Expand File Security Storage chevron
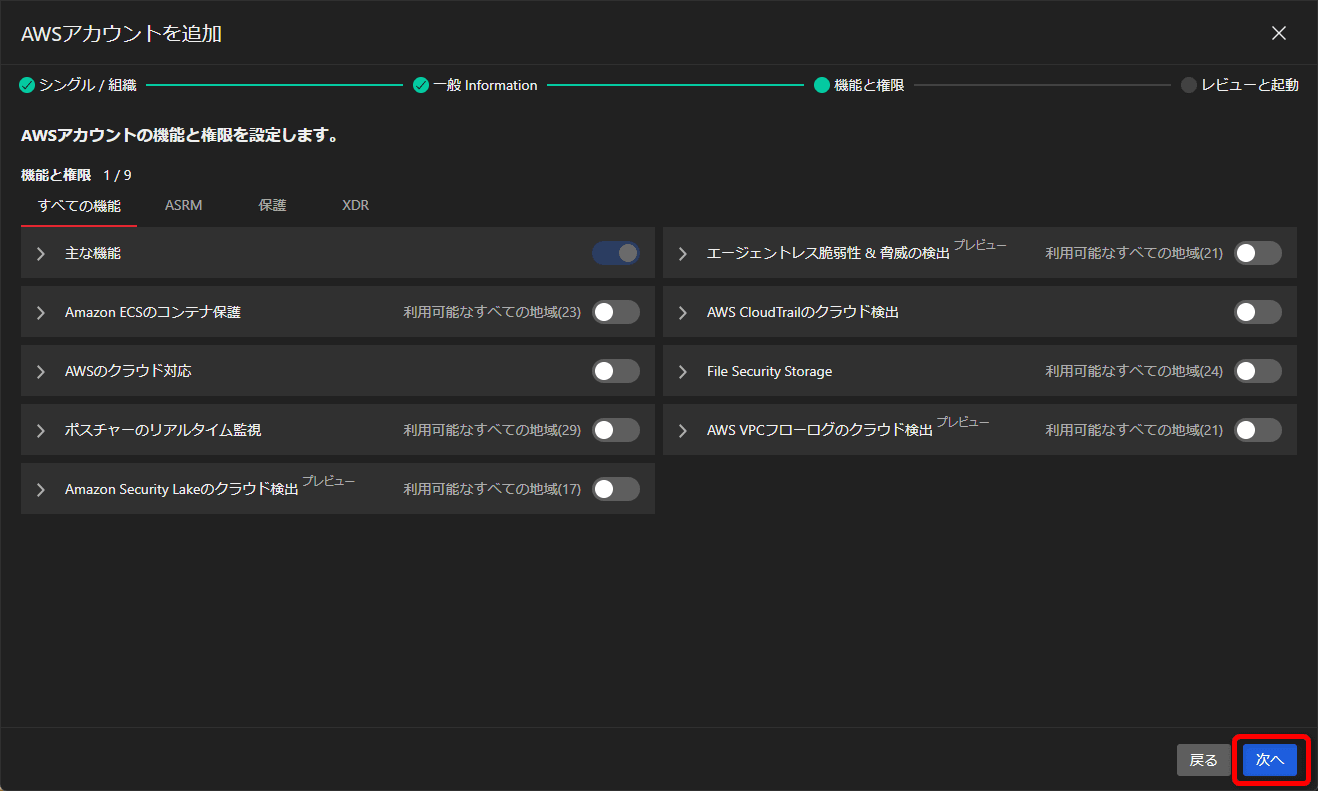Screen dimensions: 1318x791 point(683,372)
